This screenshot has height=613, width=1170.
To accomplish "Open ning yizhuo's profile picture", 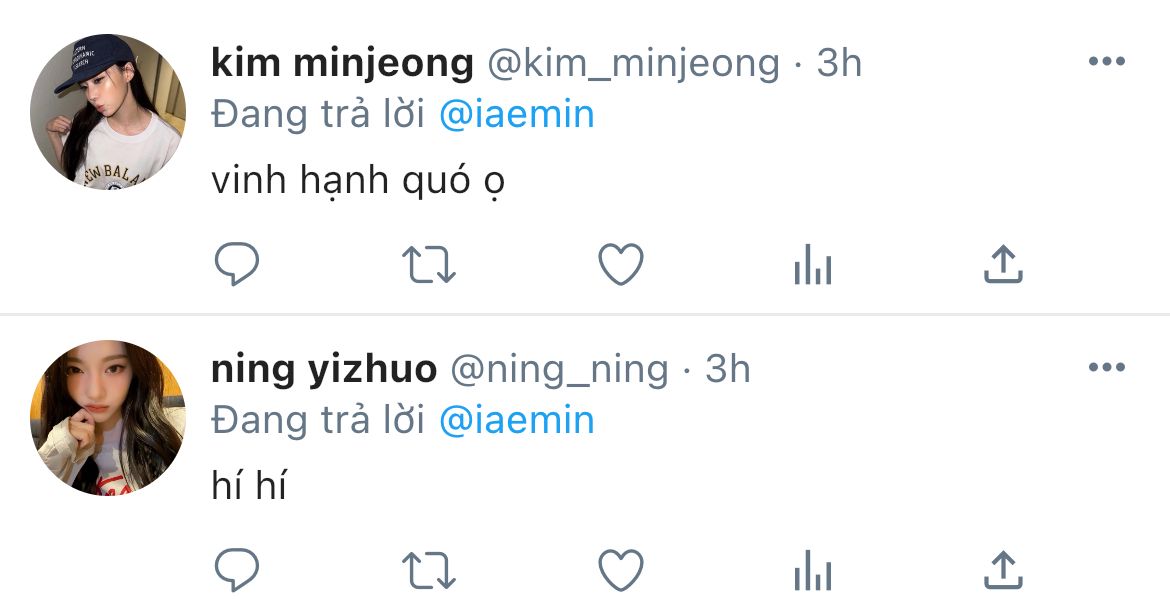I will tap(107, 418).
